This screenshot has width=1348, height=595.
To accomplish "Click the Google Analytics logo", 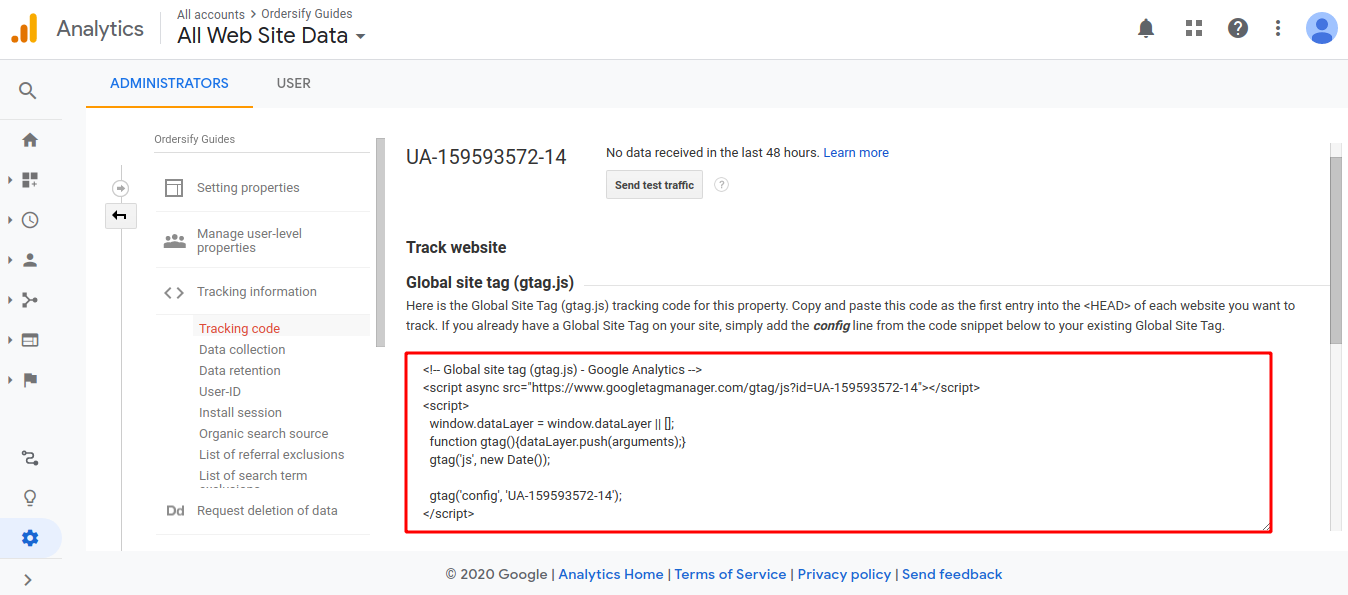I will point(24,29).
